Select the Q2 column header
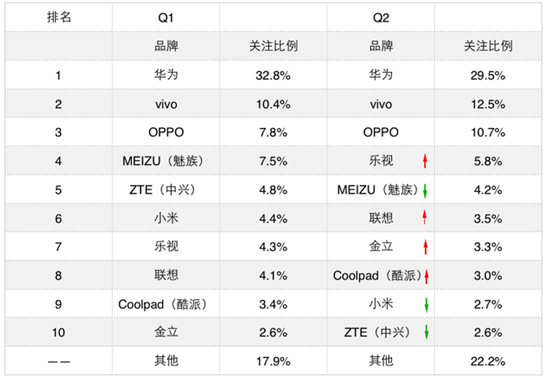 pos(381,18)
